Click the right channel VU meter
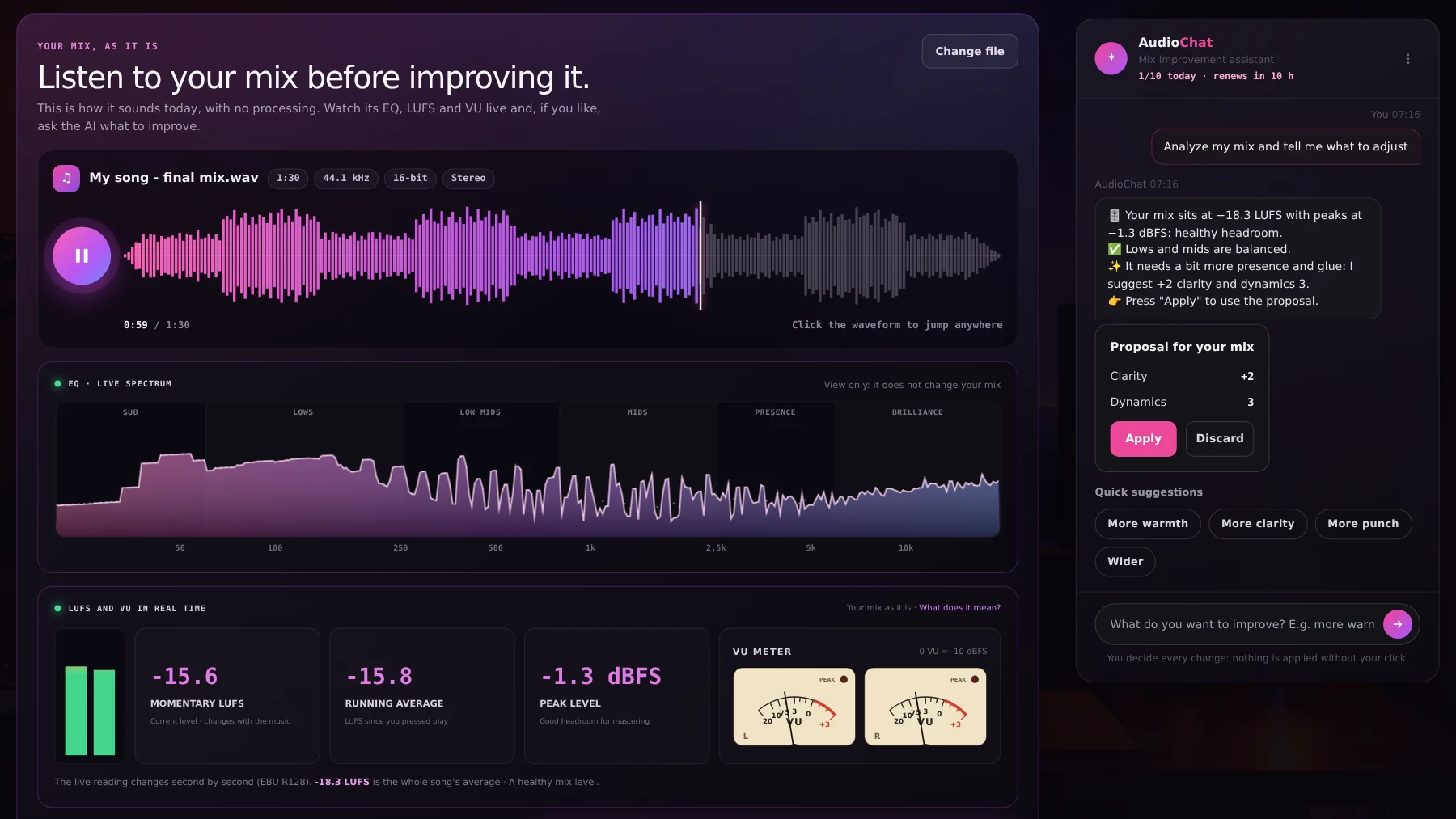Viewport: 1456px width, 819px height. [x=925, y=707]
